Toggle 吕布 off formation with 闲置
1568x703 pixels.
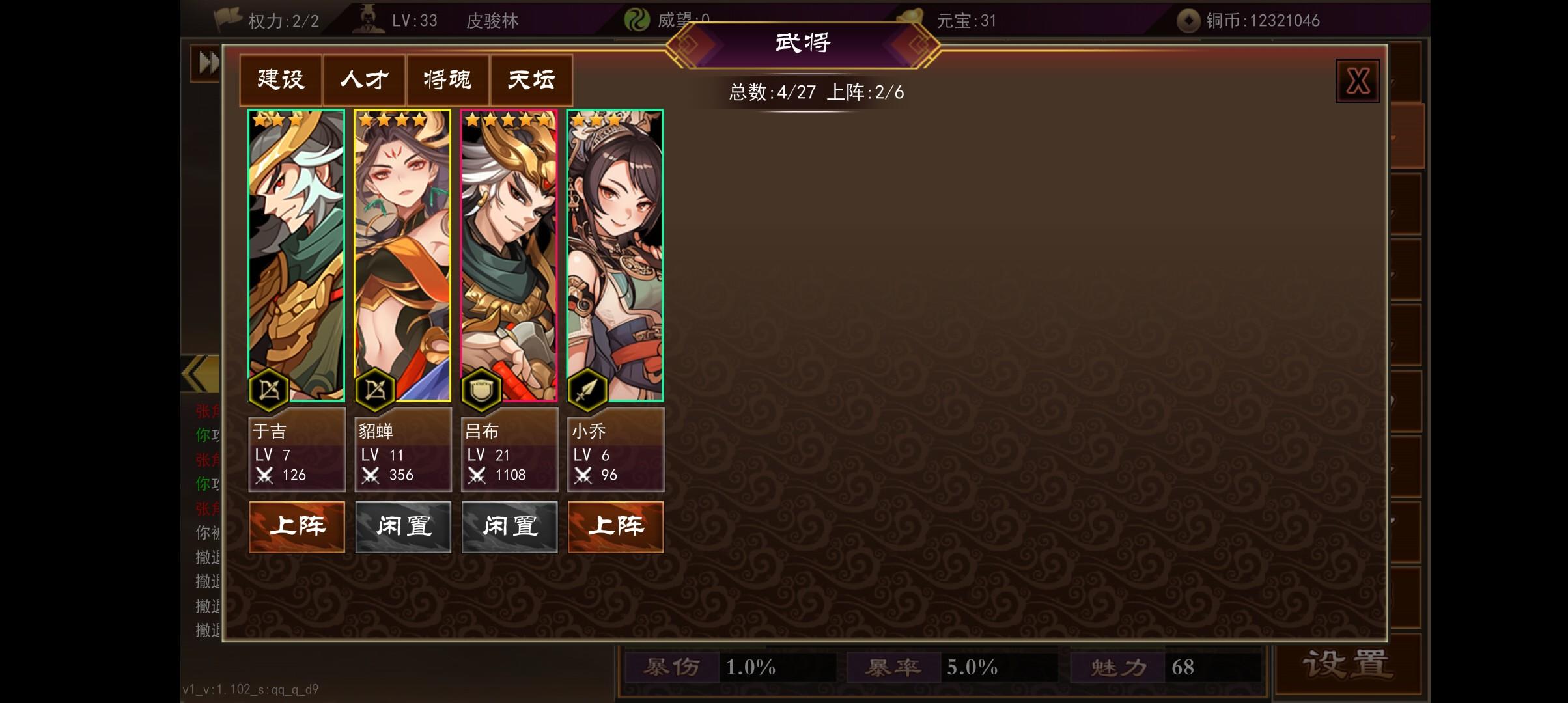pyautogui.click(x=509, y=527)
